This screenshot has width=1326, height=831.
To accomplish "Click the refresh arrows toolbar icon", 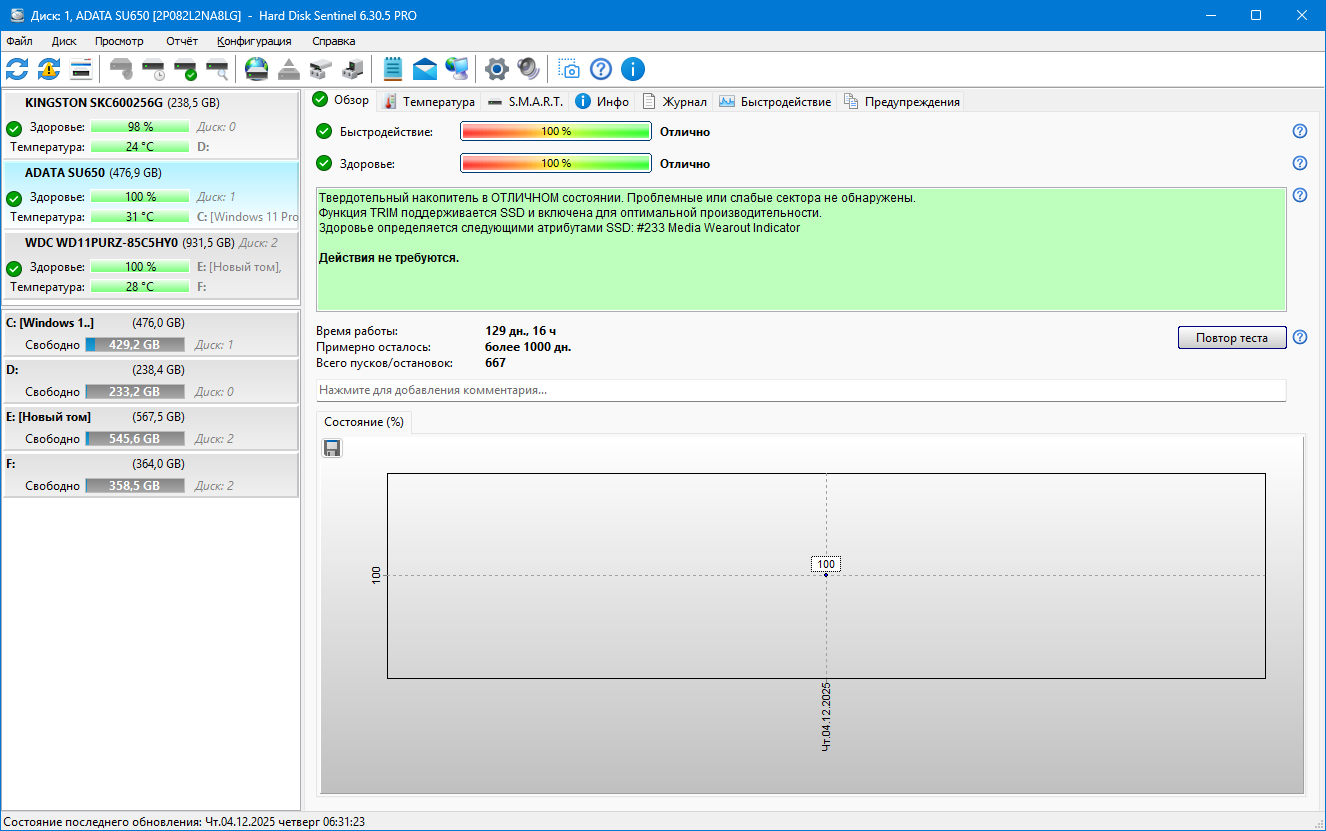I will coord(17,69).
